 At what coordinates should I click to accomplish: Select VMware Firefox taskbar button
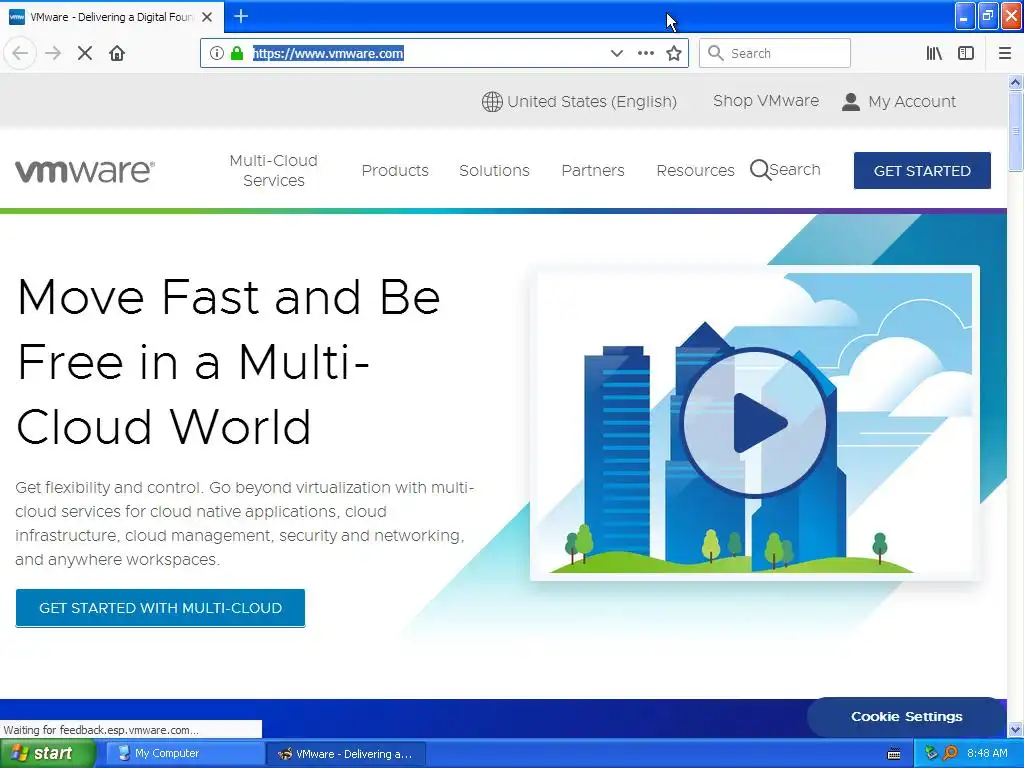tap(346, 754)
